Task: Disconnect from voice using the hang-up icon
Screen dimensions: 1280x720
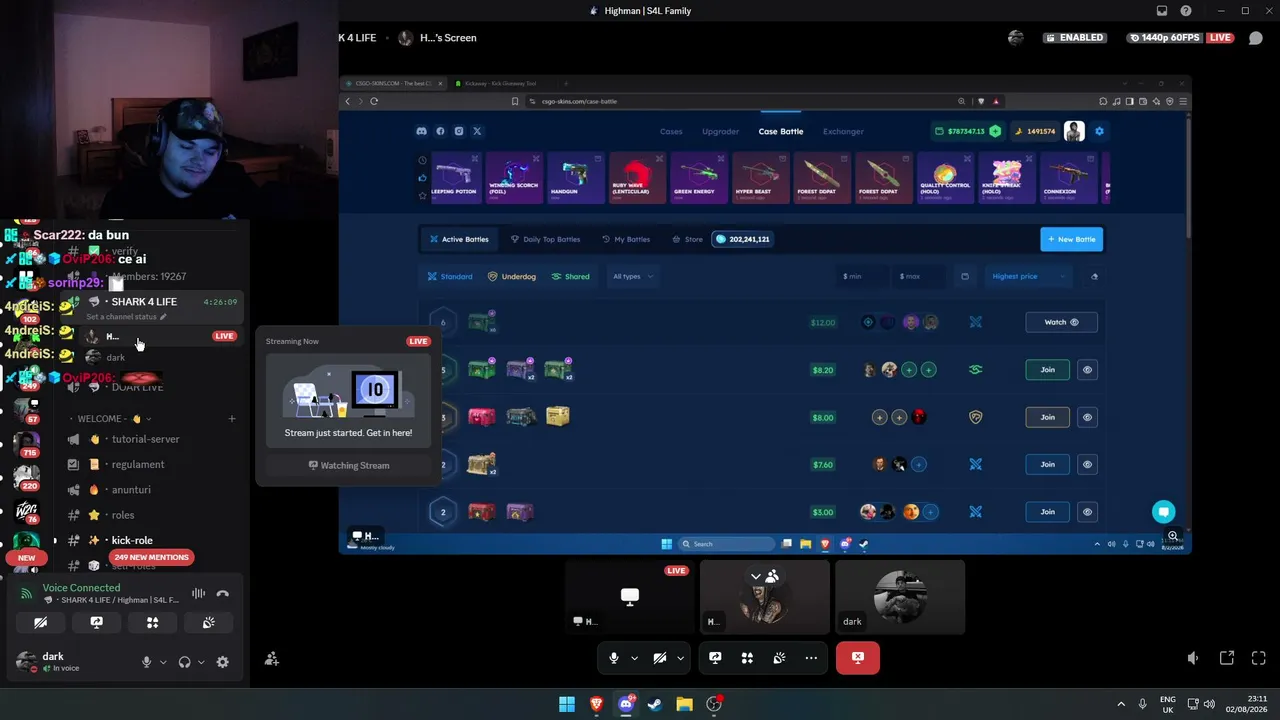Action: pyautogui.click(x=222, y=594)
